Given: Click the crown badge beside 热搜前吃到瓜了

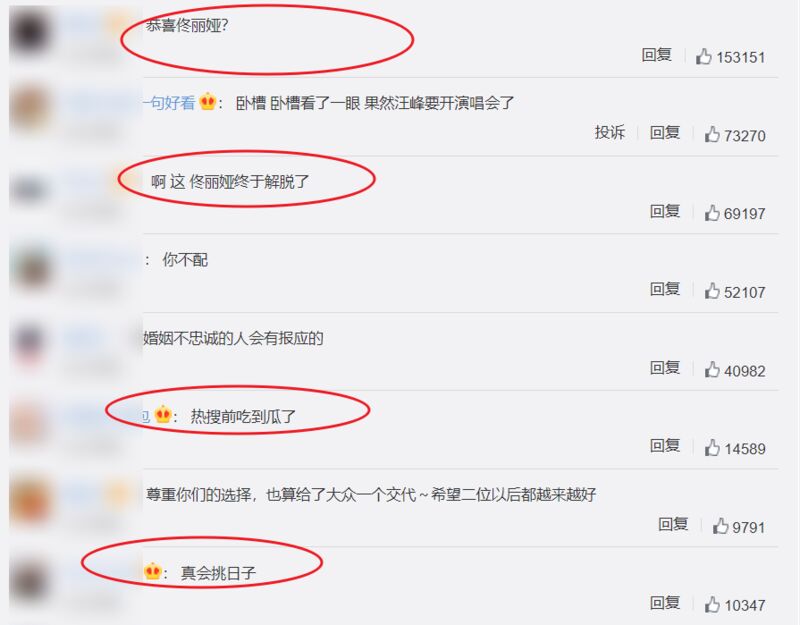Looking at the screenshot, I should point(163,414).
